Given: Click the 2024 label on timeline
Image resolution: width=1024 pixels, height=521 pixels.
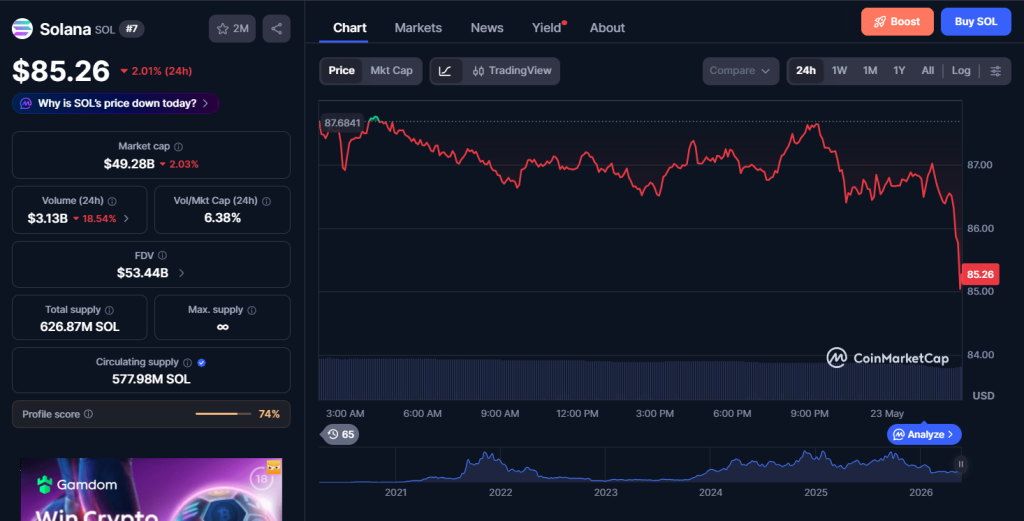Looking at the screenshot, I should 711,492.
